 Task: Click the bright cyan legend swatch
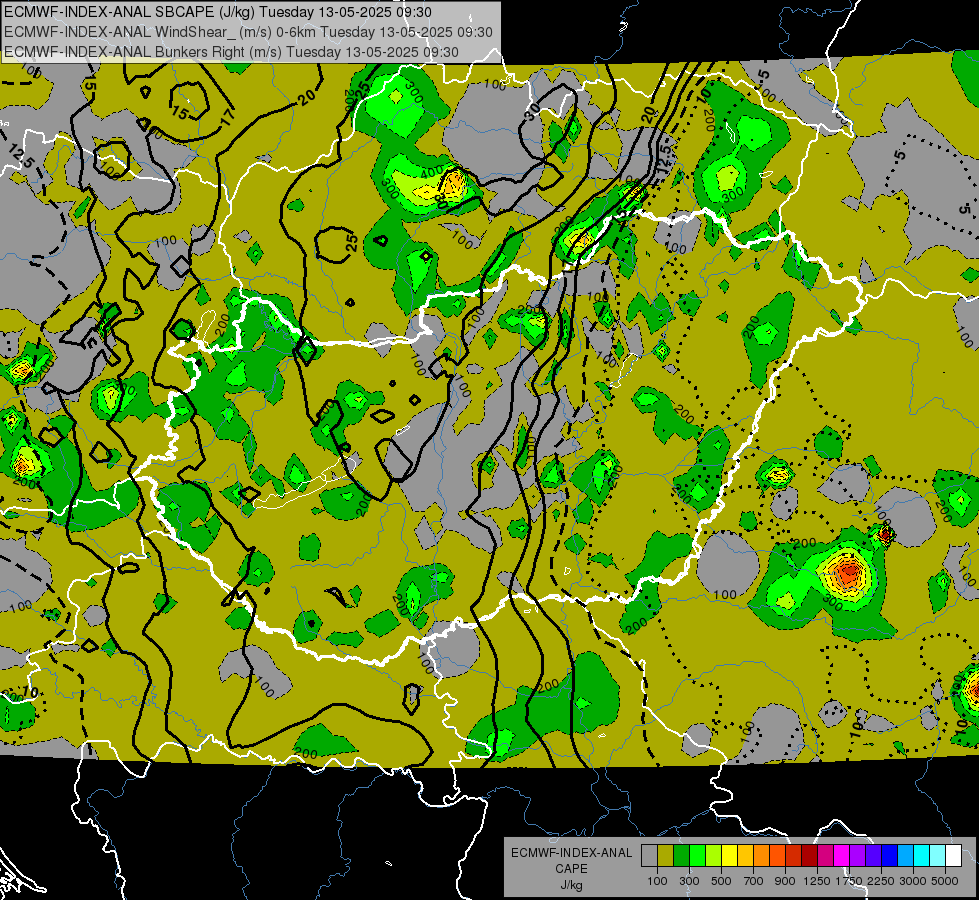coord(922,856)
